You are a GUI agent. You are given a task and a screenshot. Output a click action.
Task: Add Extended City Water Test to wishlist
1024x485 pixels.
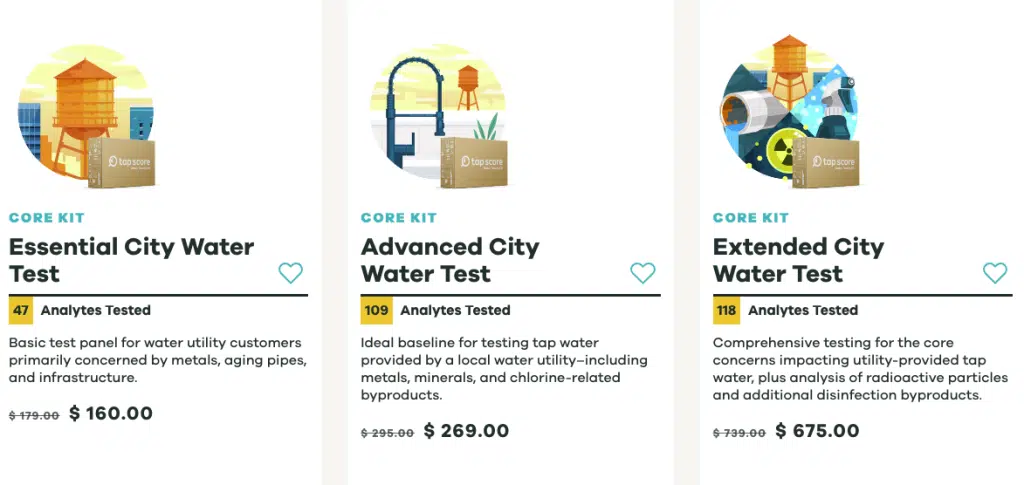[x=995, y=273]
